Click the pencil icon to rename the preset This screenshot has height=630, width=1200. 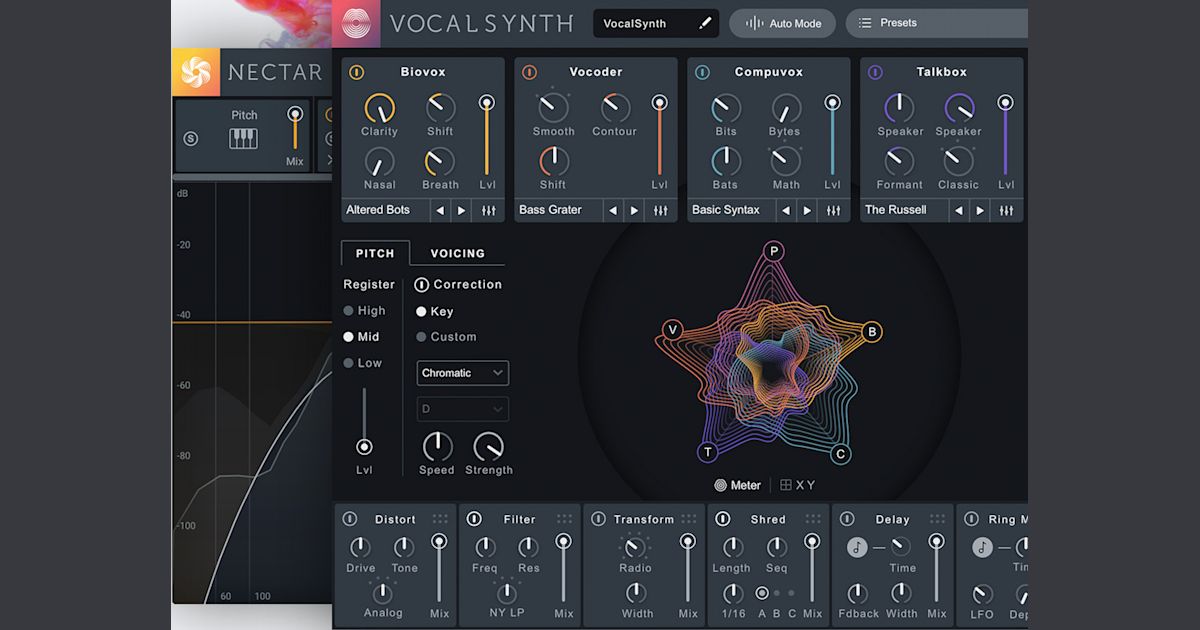point(704,22)
